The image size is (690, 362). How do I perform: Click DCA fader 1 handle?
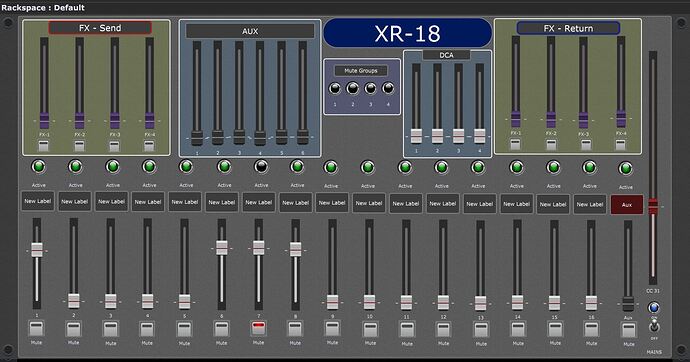tap(416, 136)
